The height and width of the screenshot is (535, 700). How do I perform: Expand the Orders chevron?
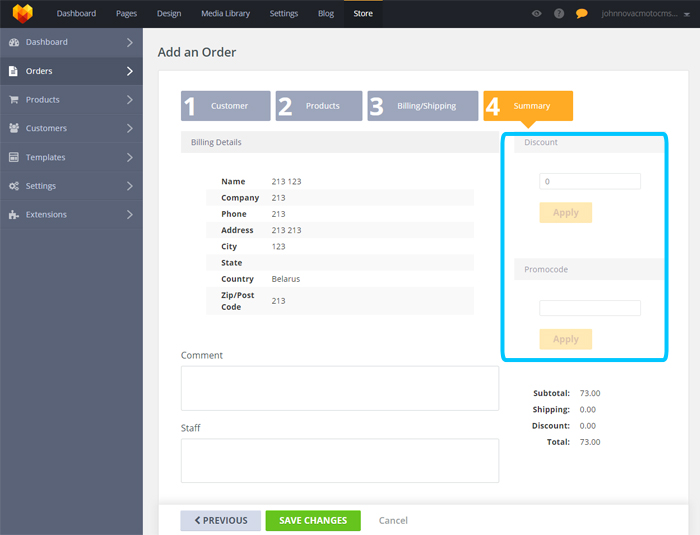(x=129, y=71)
